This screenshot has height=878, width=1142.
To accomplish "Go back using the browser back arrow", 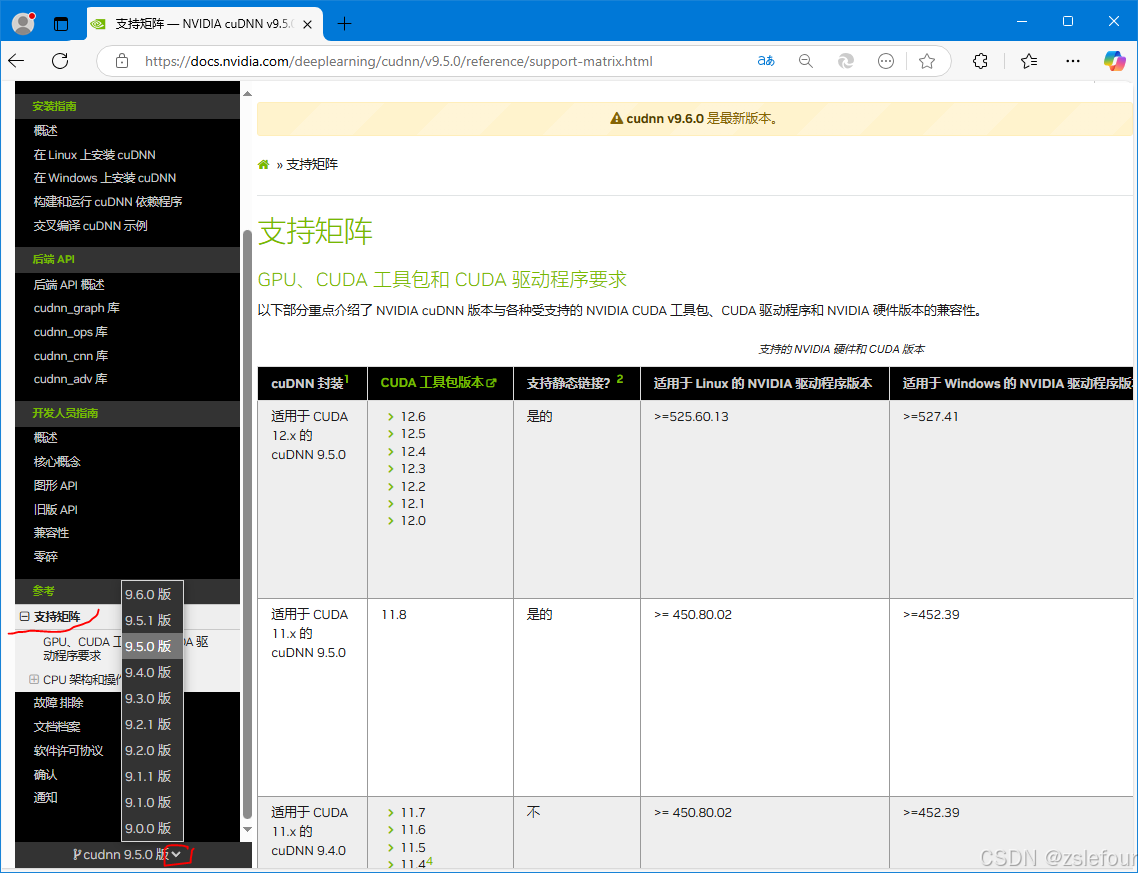I will click(x=17, y=61).
